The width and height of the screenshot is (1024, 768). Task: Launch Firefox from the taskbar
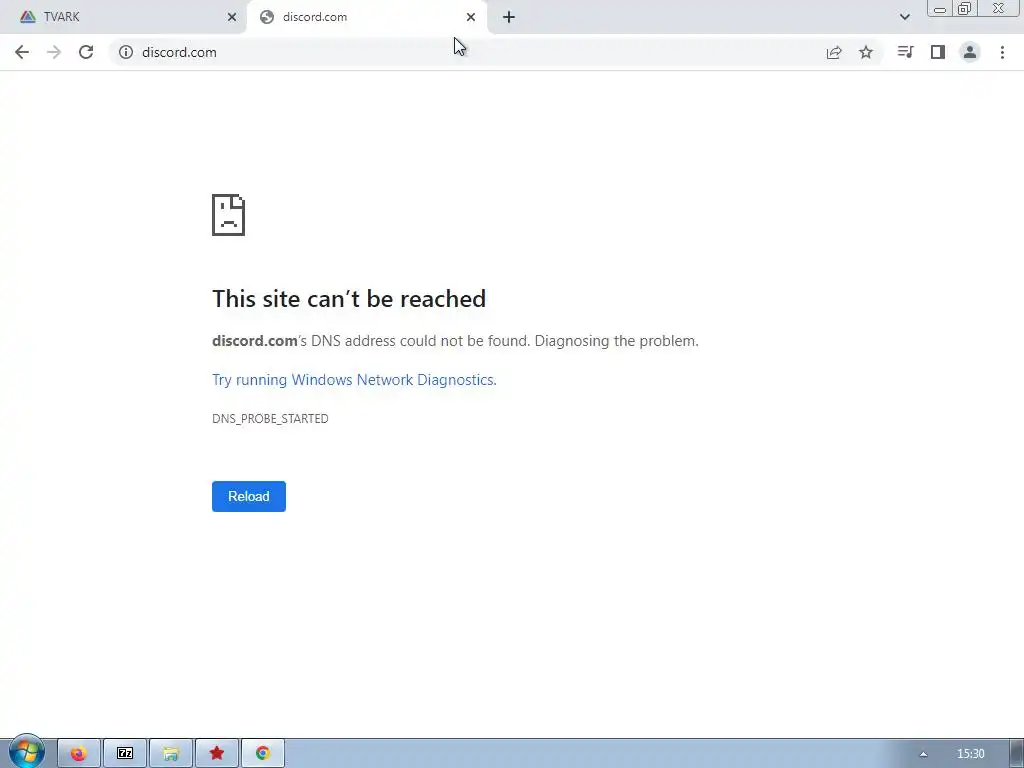pos(79,754)
